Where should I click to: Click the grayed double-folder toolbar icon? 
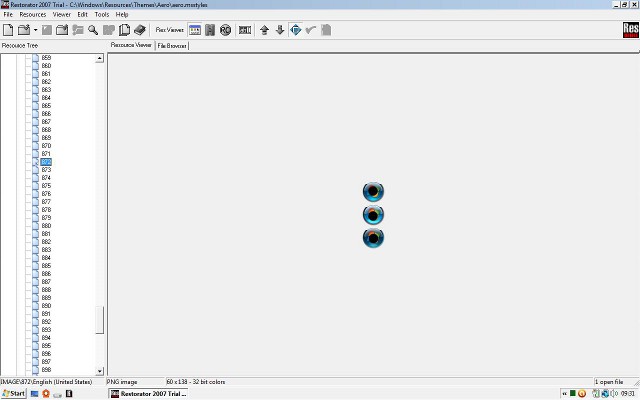coord(109,30)
